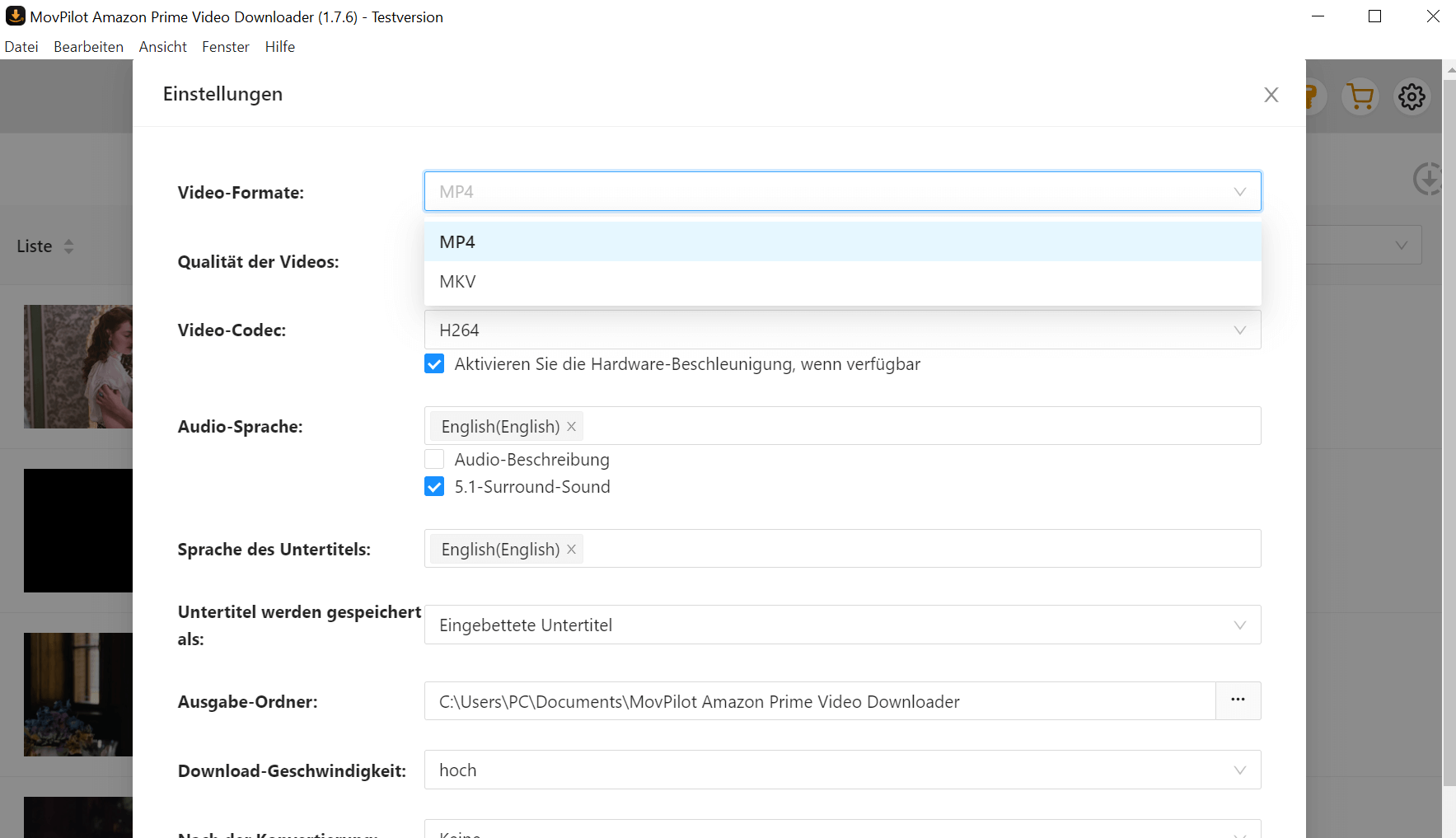Click the Liste label

click(x=35, y=246)
